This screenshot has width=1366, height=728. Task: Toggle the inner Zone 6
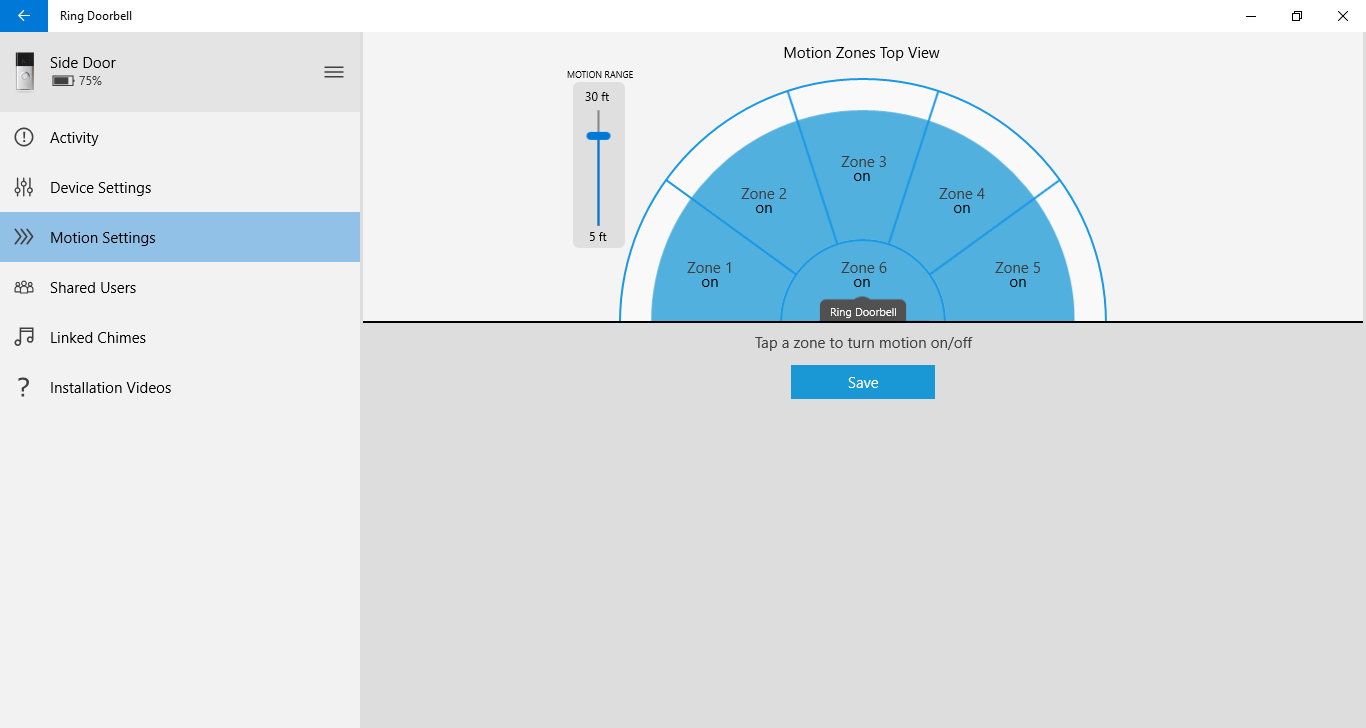[x=863, y=274]
